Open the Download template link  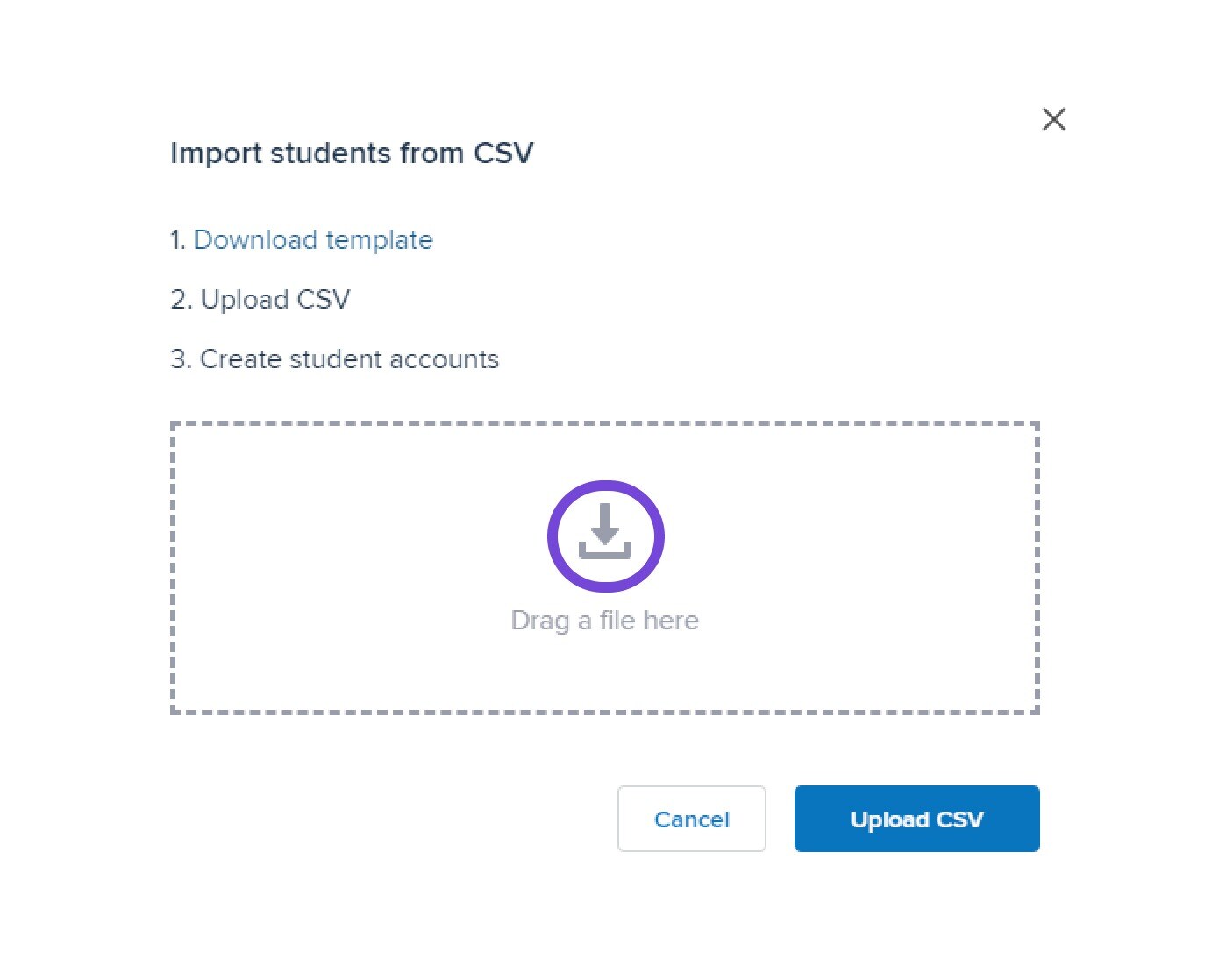313,239
